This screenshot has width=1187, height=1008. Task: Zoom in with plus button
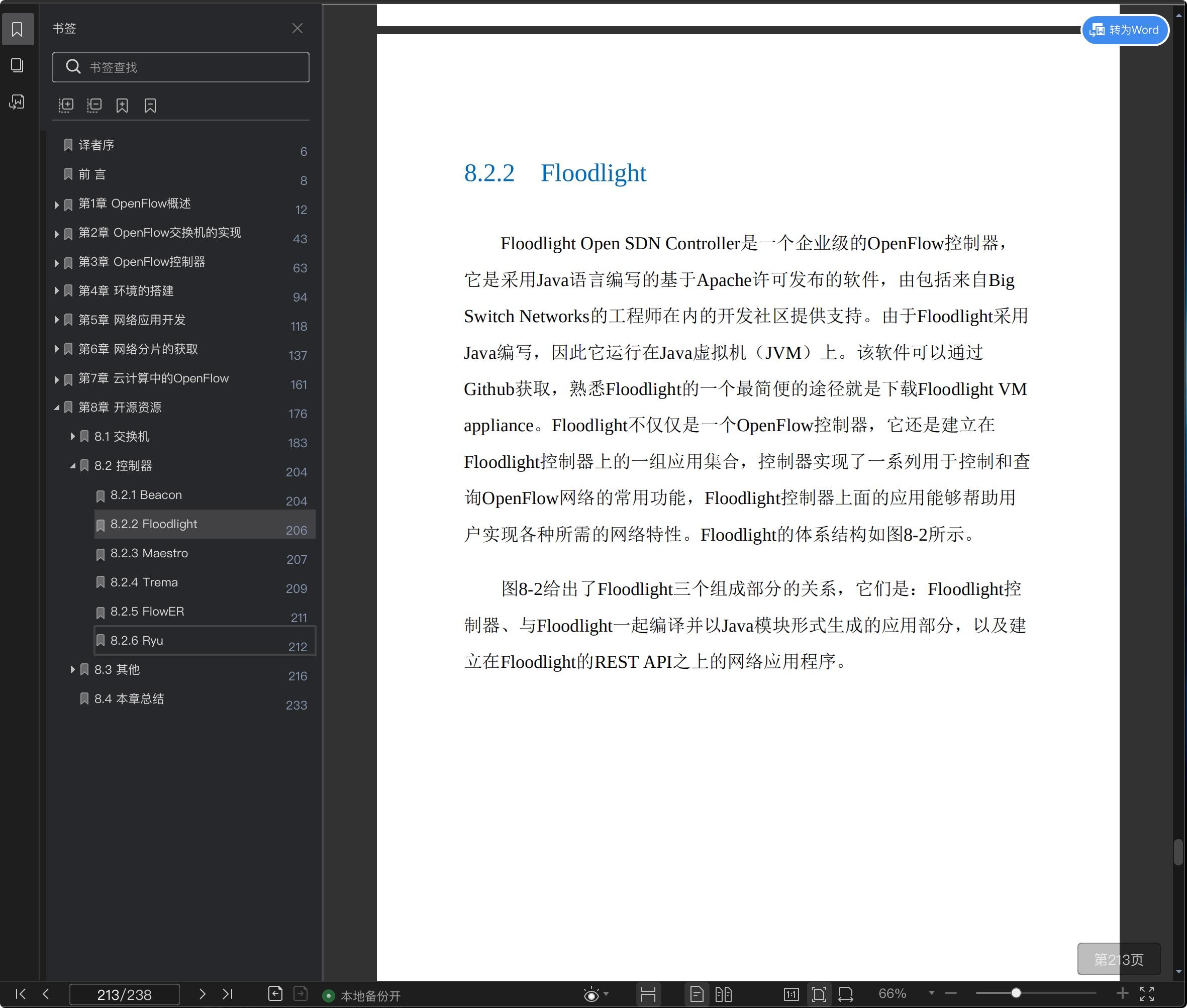tap(1122, 993)
